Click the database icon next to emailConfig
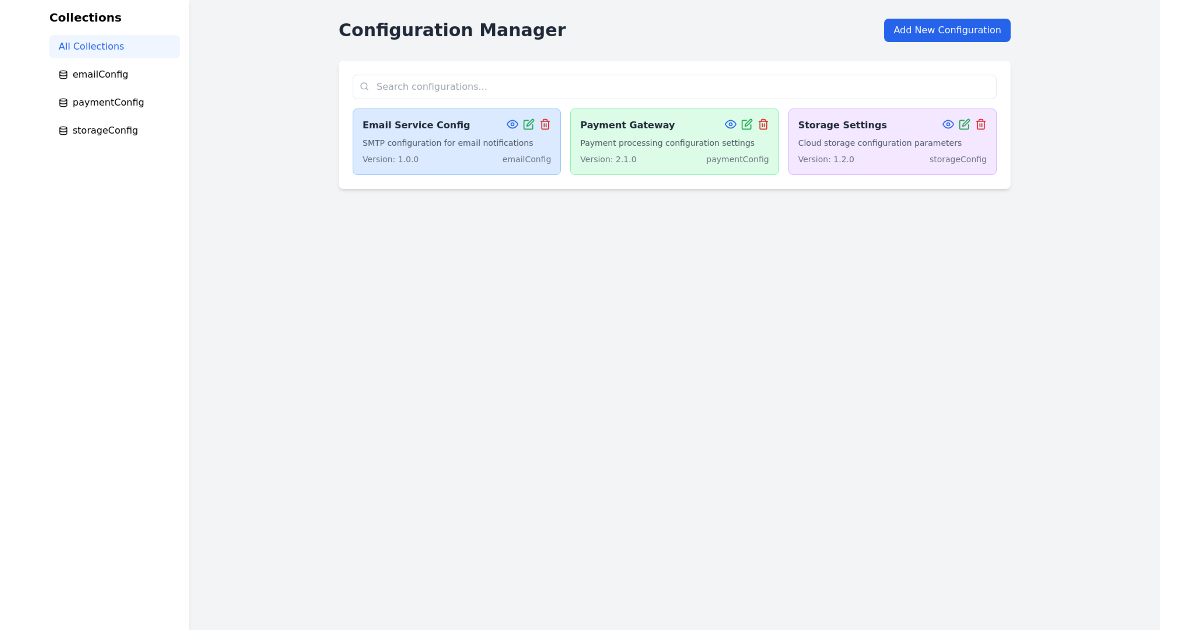 [x=62, y=74]
